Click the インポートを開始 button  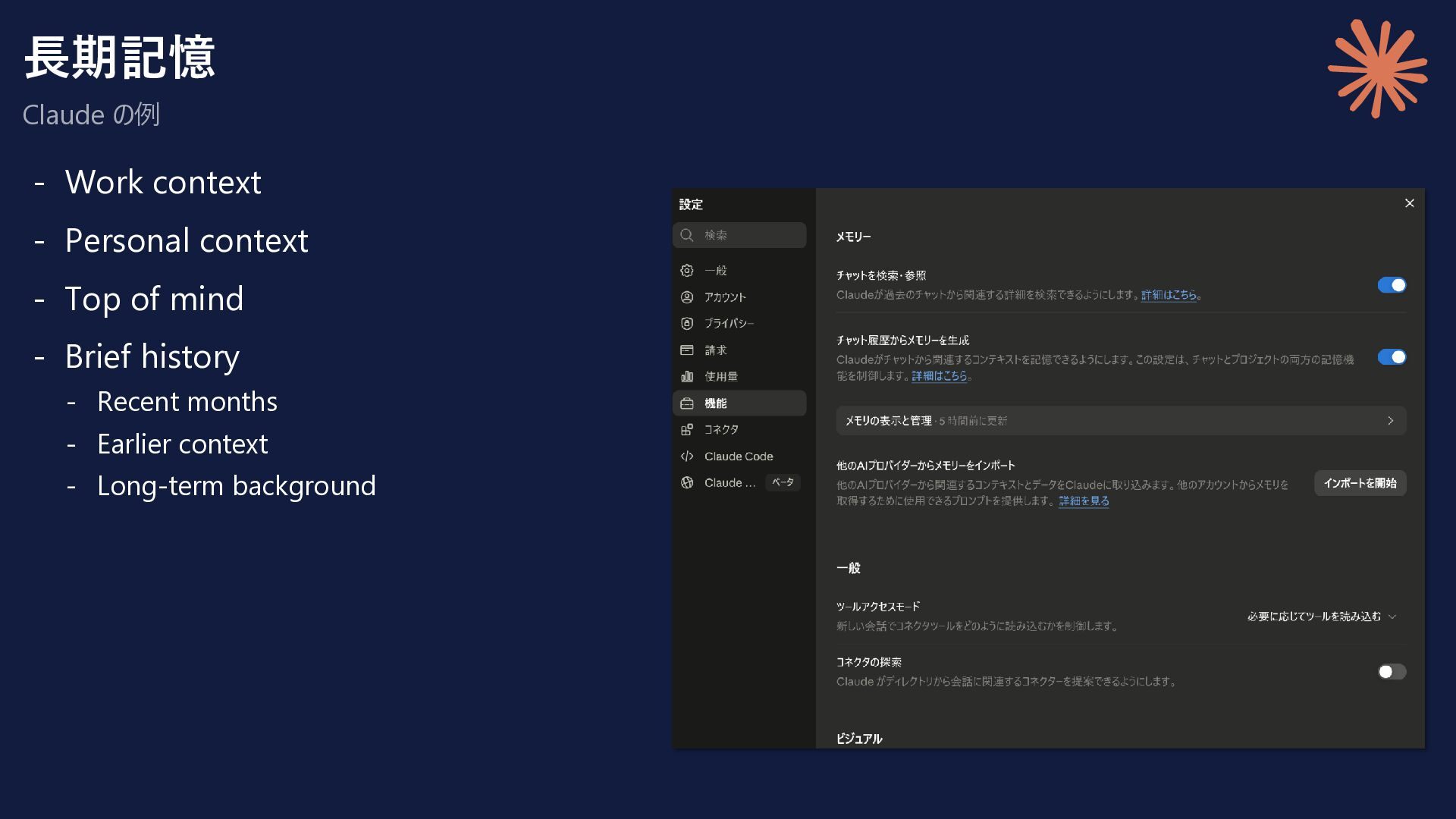(1360, 483)
